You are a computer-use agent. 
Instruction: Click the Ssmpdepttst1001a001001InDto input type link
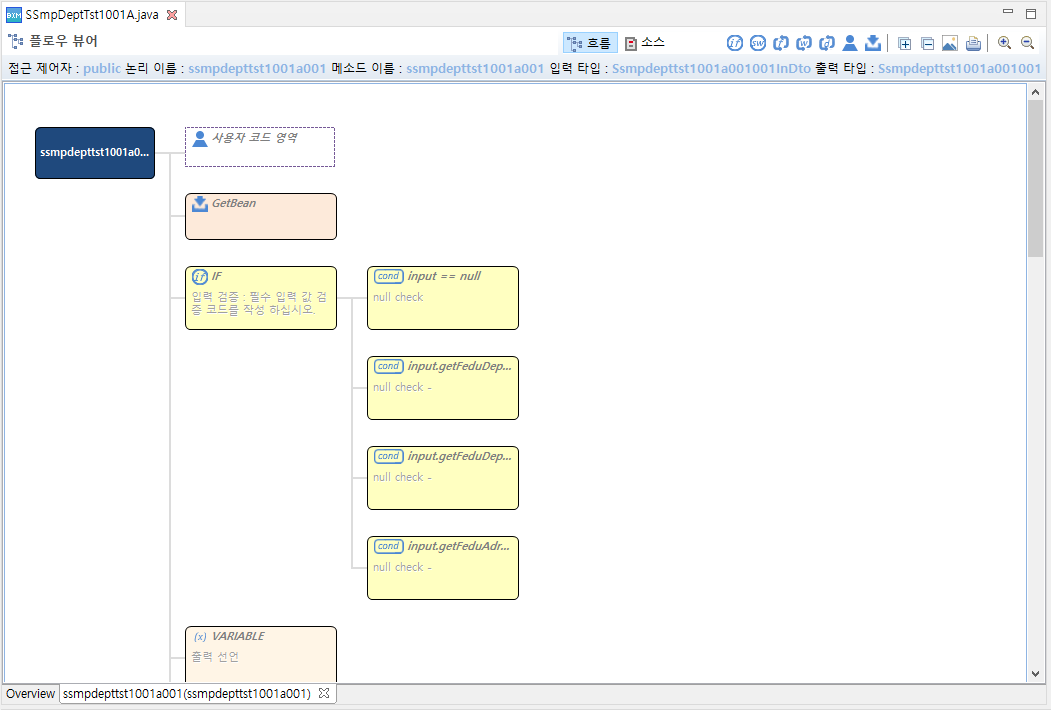[x=711, y=69]
